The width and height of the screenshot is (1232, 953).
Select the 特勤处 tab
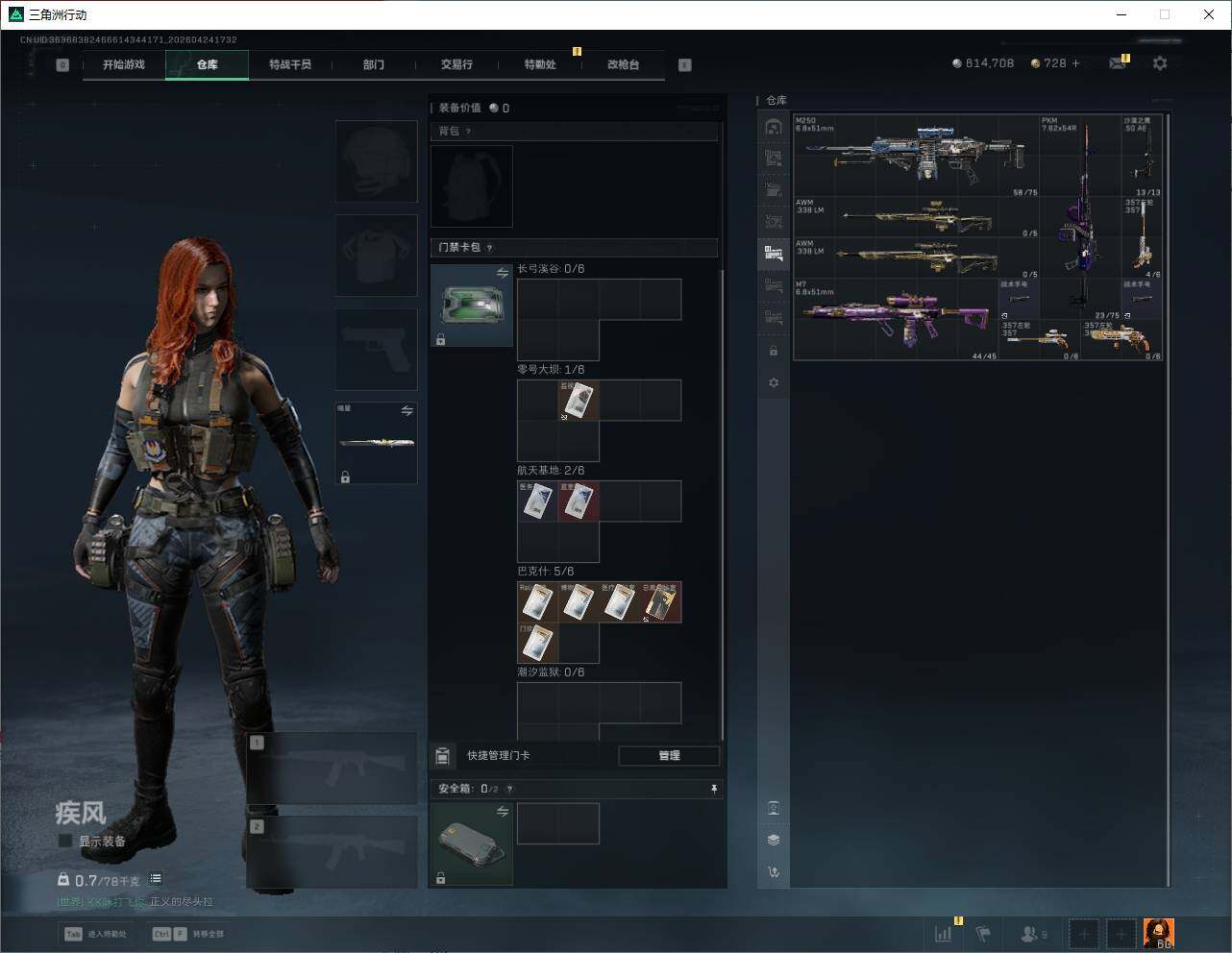(x=540, y=64)
